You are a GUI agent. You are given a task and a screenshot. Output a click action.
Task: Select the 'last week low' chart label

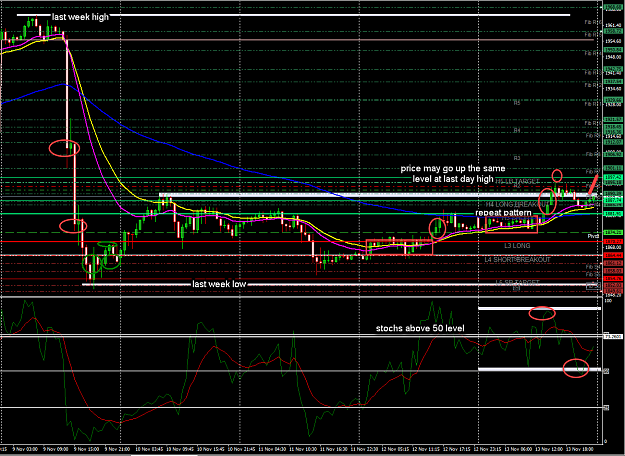(x=219, y=284)
